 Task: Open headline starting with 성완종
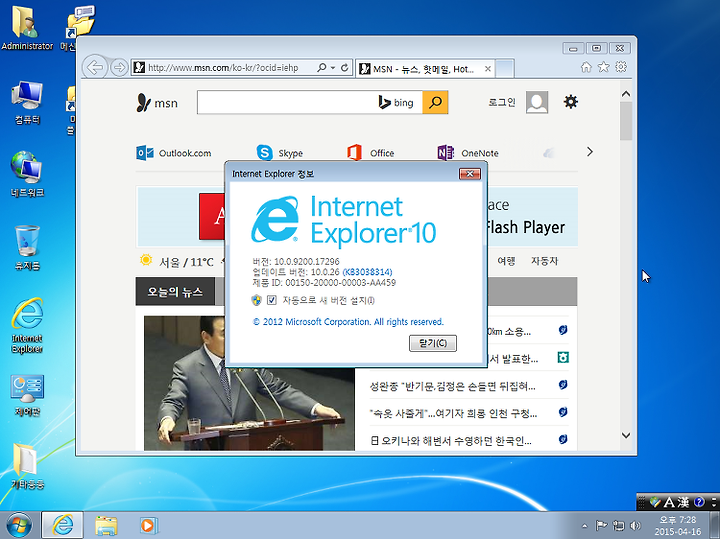click(x=453, y=387)
